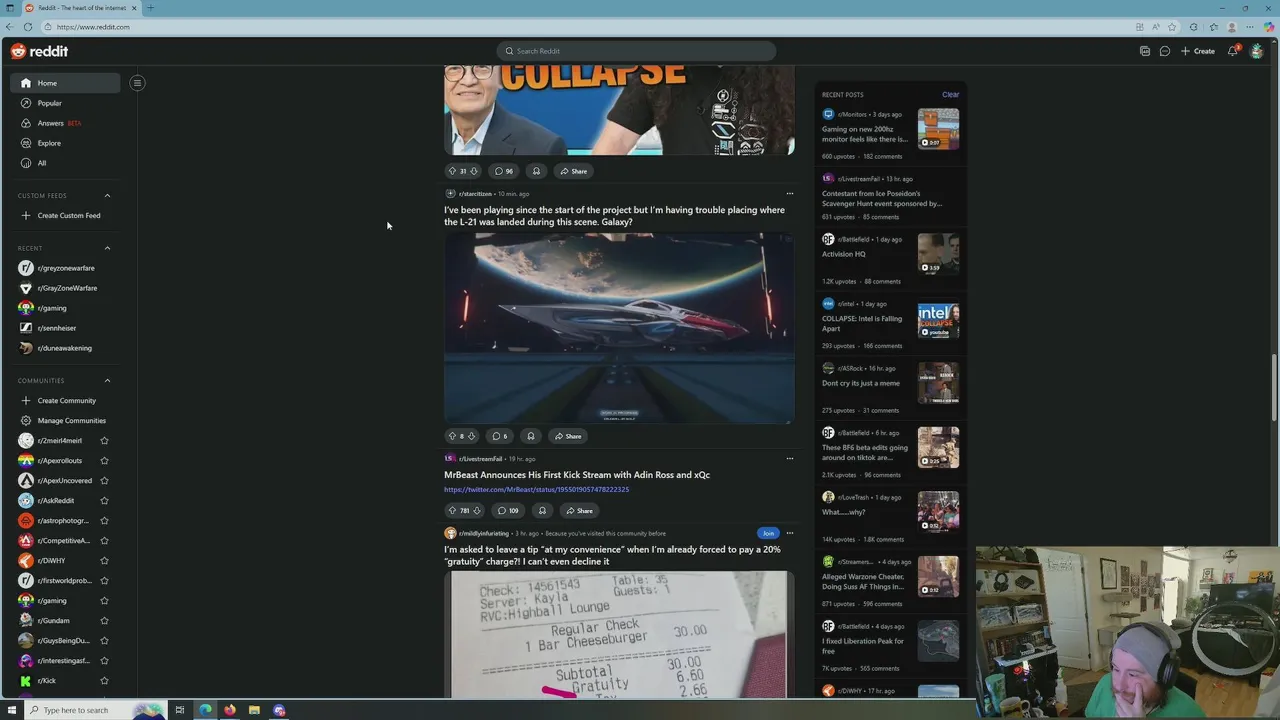Favorite the r/DiWHY community

pyautogui.click(x=104, y=561)
